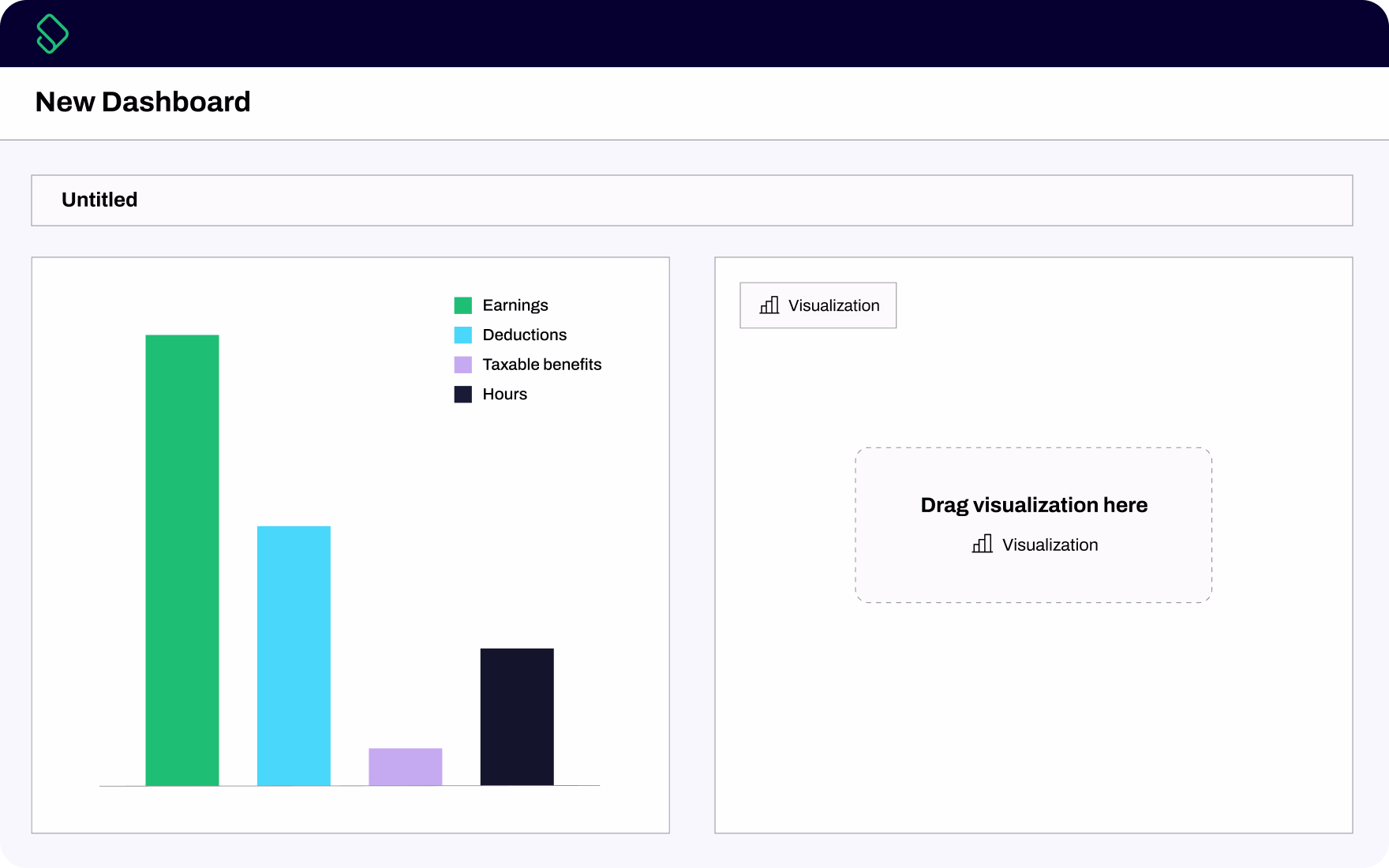
Task: Click the dark Hours bar in the chart
Action: tap(516, 716)
